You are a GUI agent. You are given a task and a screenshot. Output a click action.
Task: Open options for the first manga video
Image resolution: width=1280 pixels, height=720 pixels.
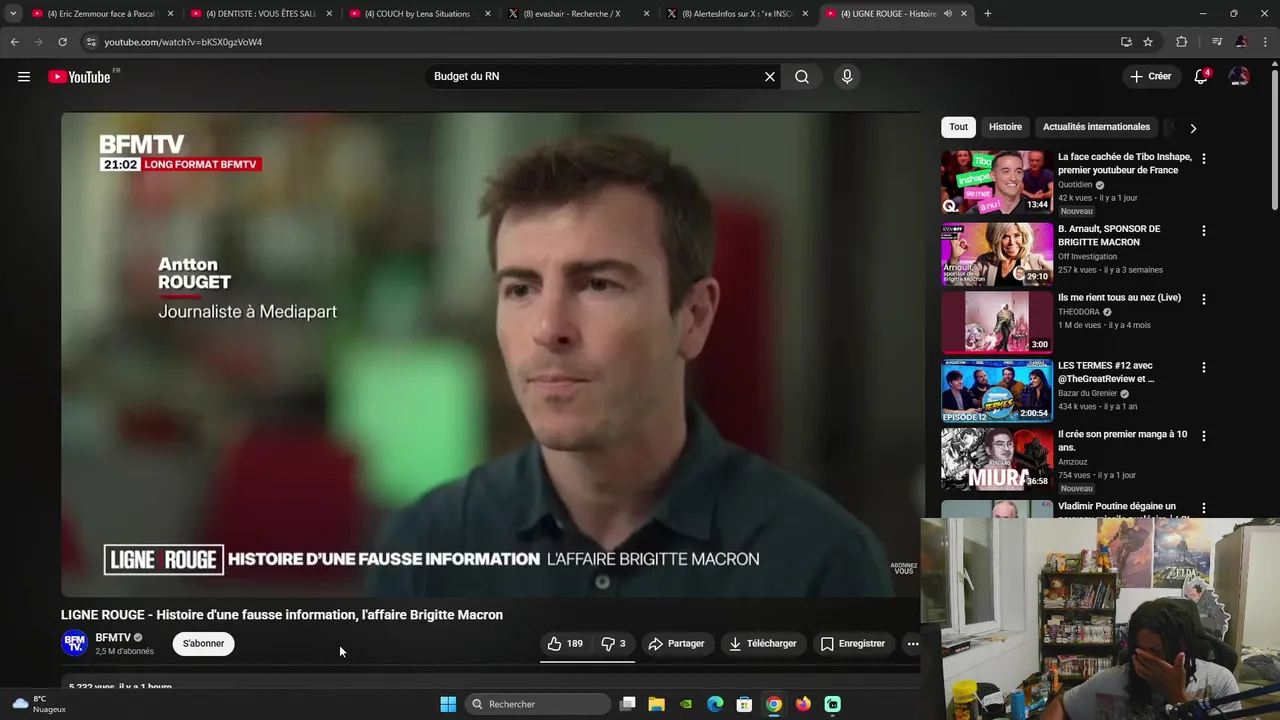1203,436
